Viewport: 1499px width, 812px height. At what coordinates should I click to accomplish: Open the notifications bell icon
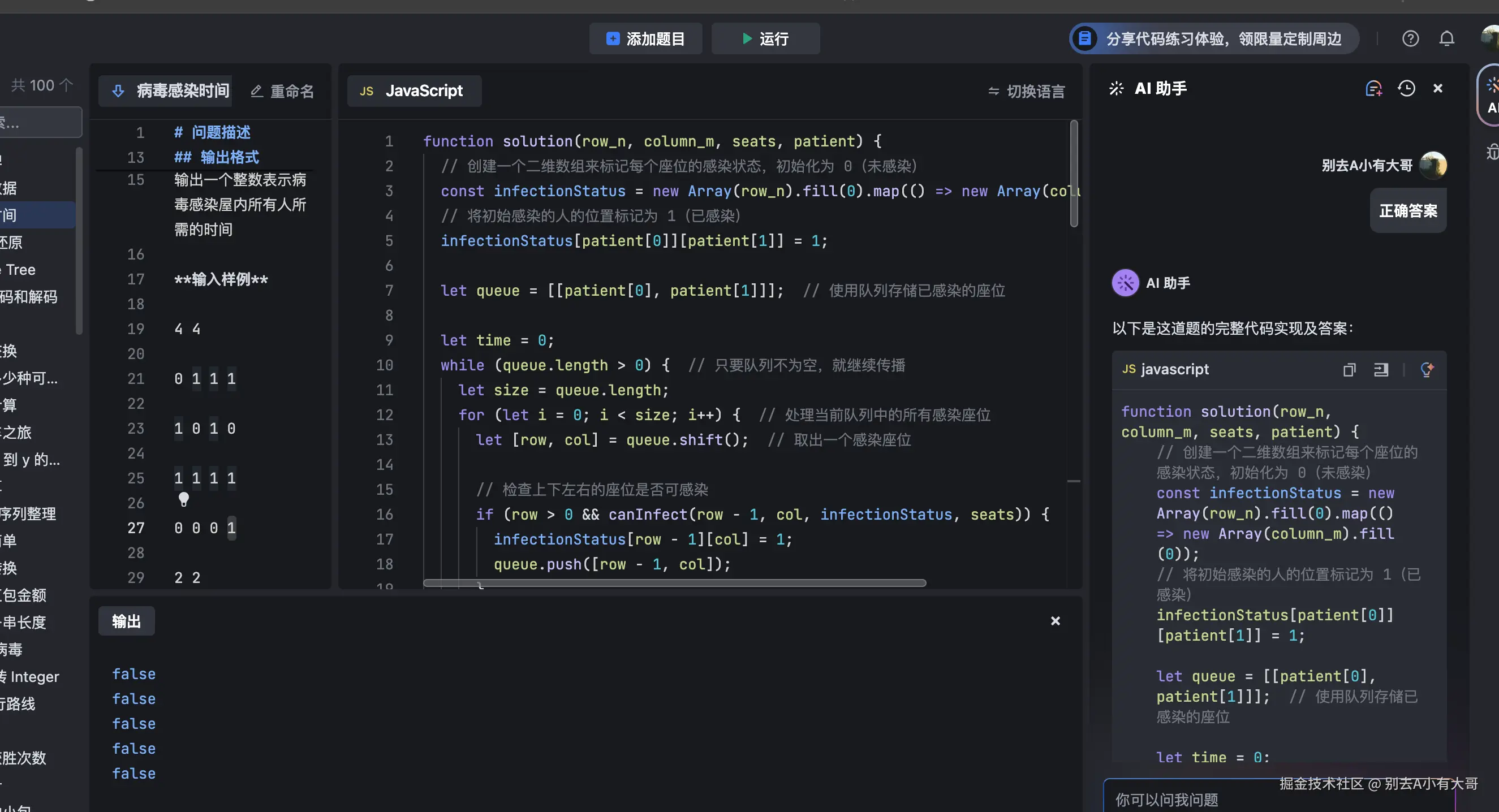pos(1446,39)
